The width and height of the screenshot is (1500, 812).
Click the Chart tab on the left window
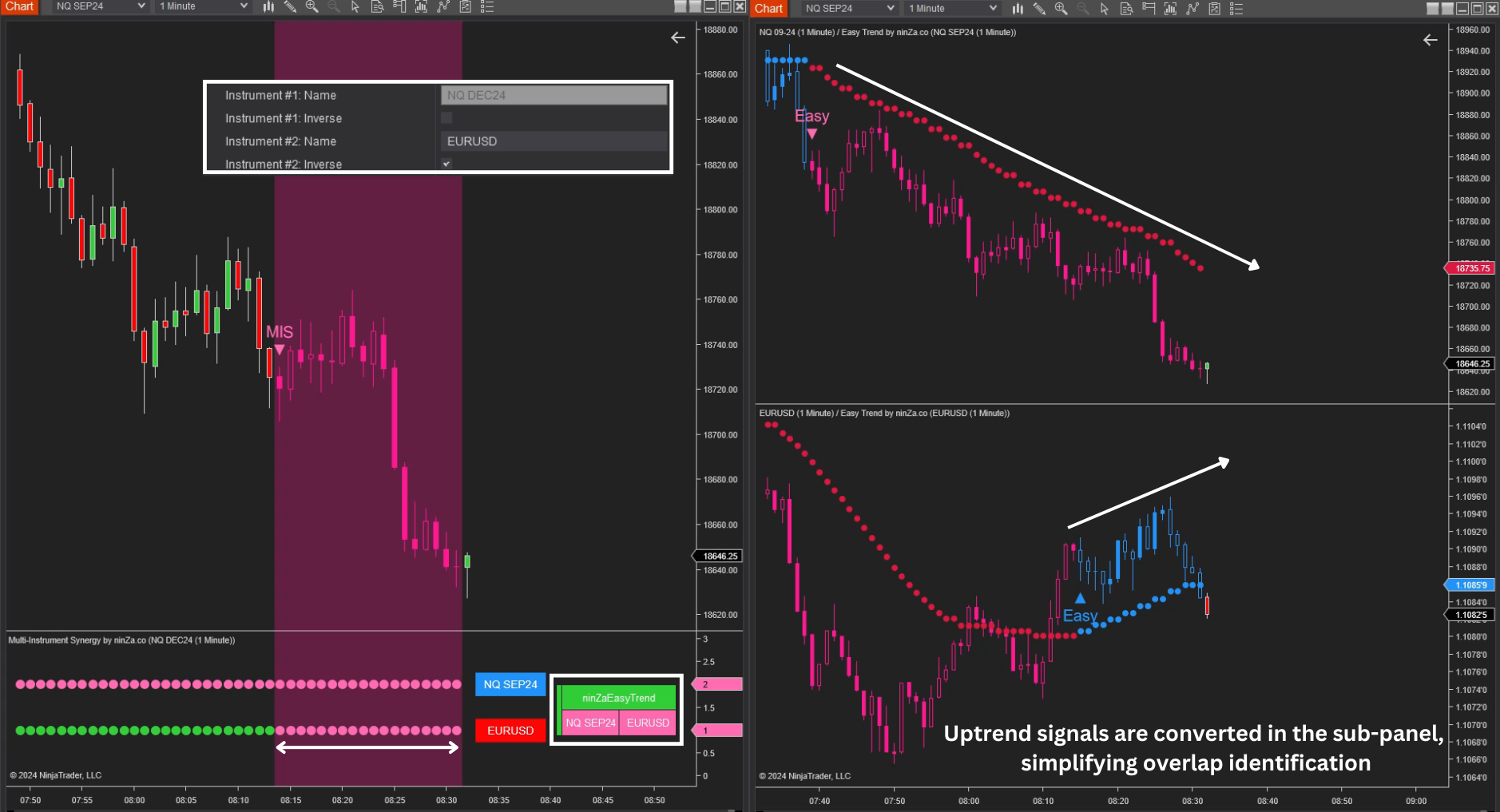click(19, 6)
